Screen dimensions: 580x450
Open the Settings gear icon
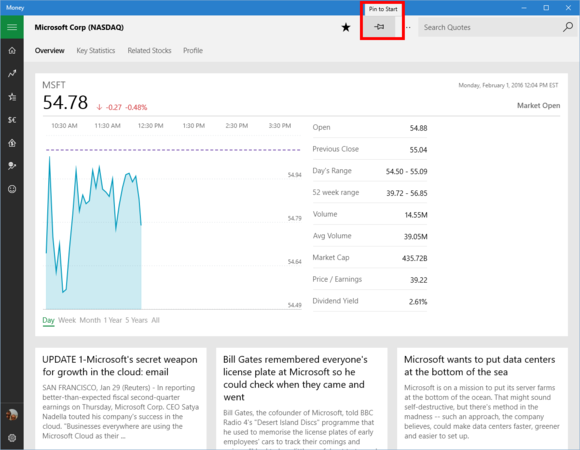(12, 438)
